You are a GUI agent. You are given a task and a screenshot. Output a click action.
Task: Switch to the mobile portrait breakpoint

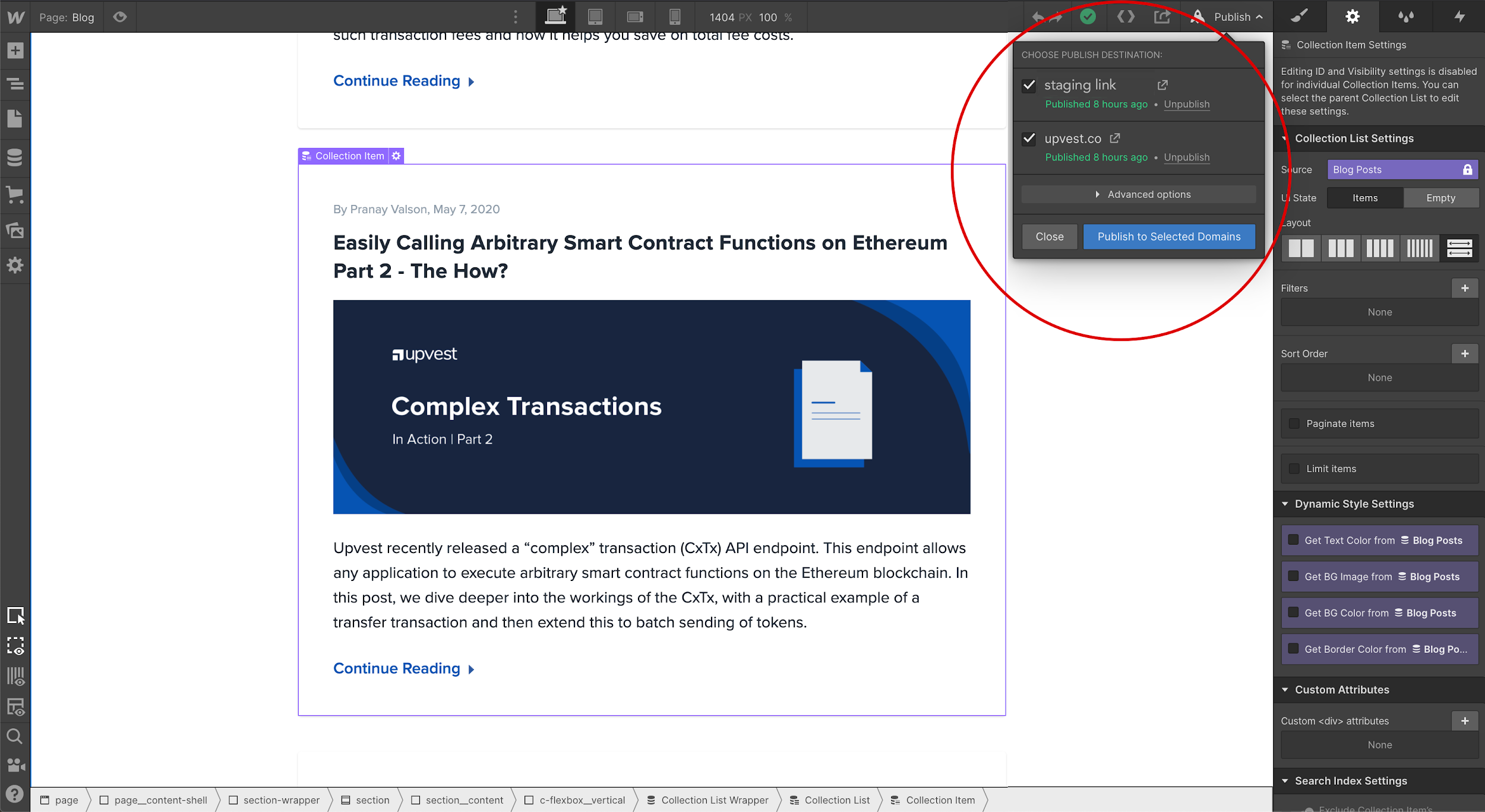(x=675, y=17)
